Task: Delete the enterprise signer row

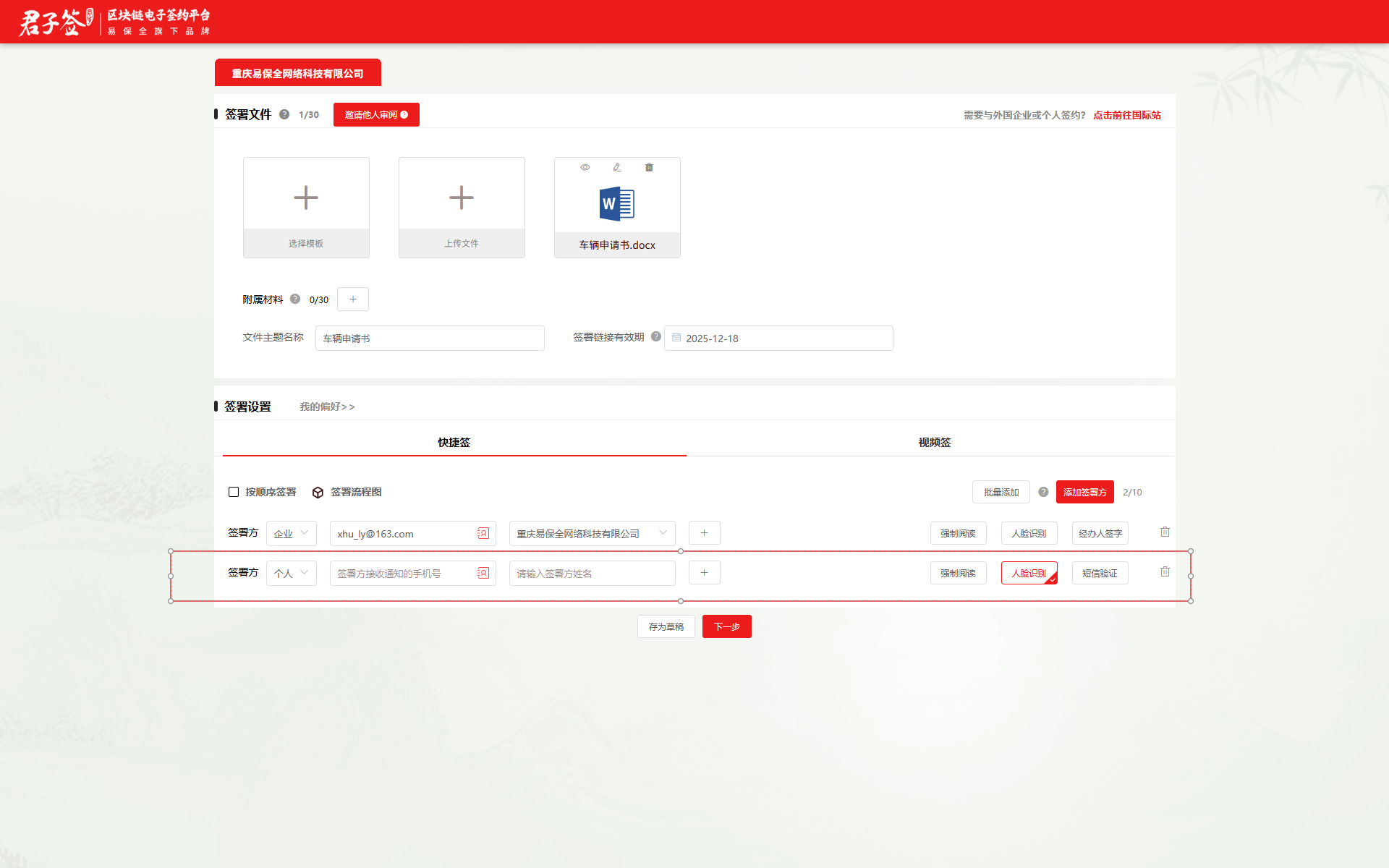Action: [x=1165, y=532]
